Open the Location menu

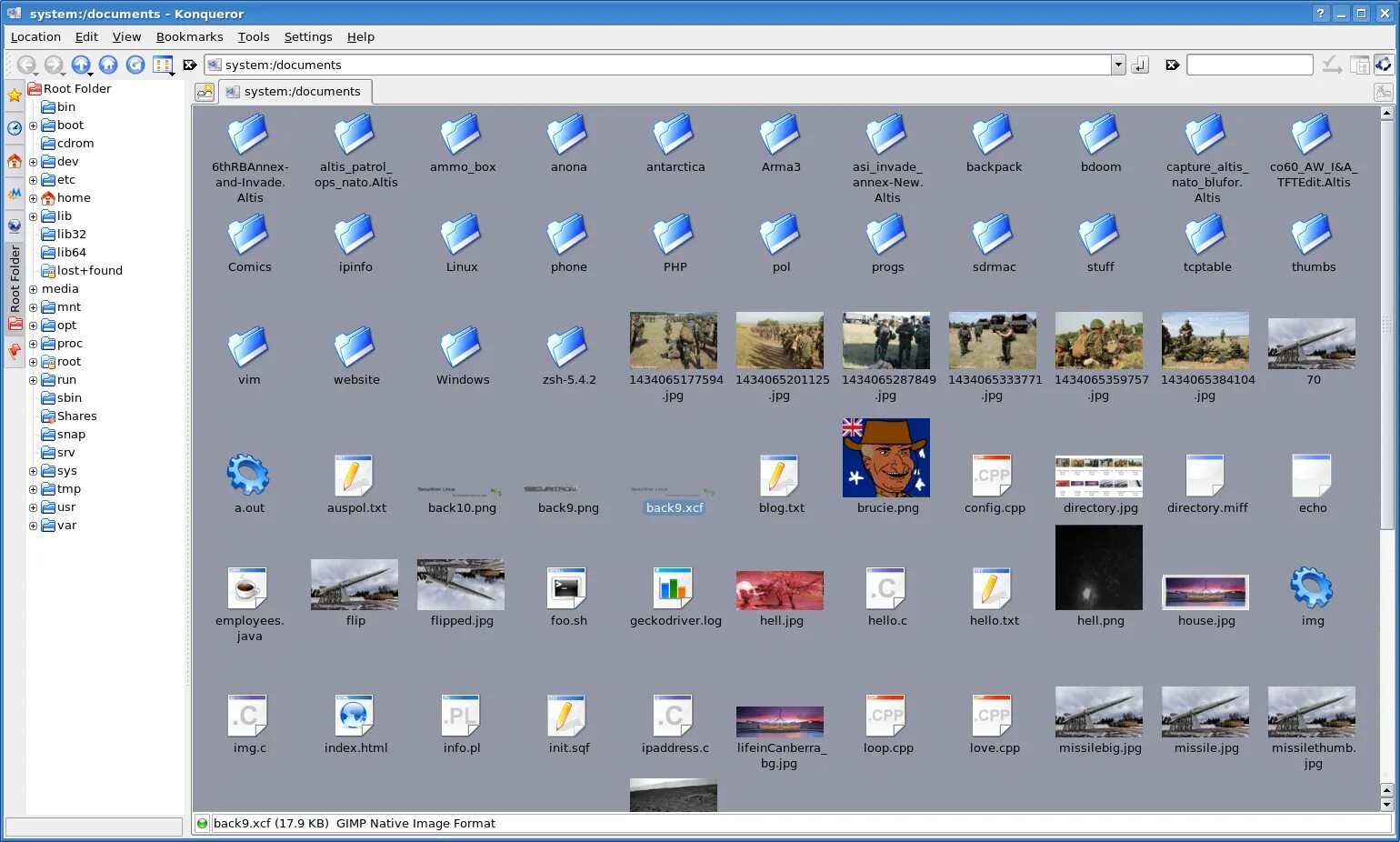tap(35, 36)
